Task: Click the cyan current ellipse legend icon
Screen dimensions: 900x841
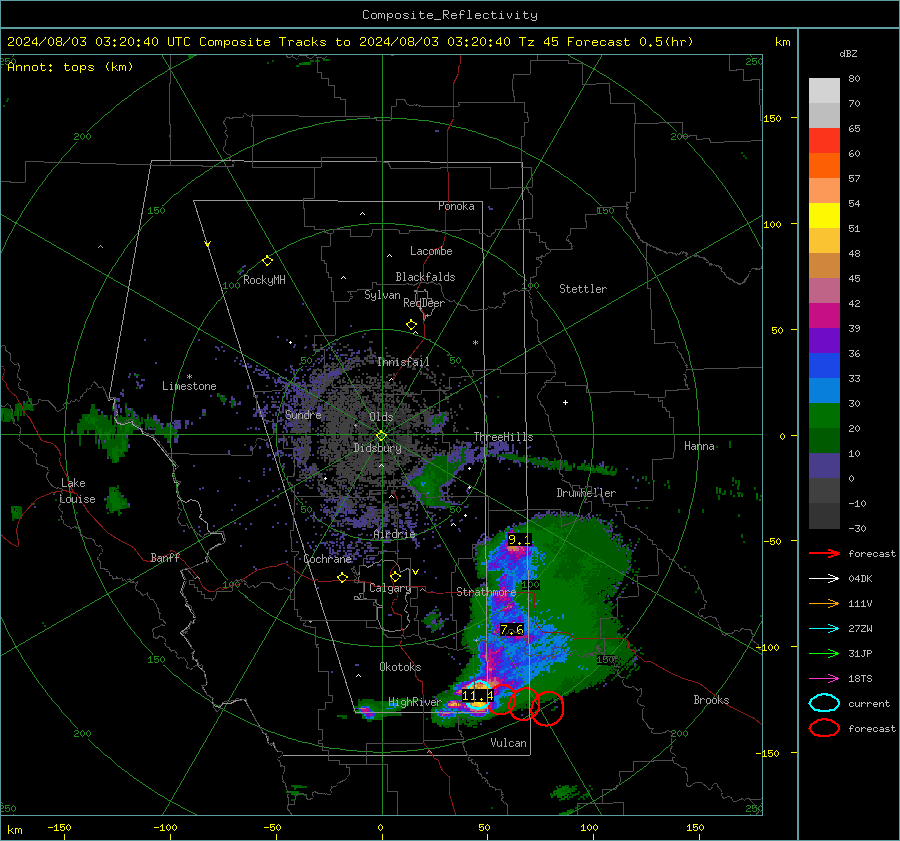Action: 824,703
